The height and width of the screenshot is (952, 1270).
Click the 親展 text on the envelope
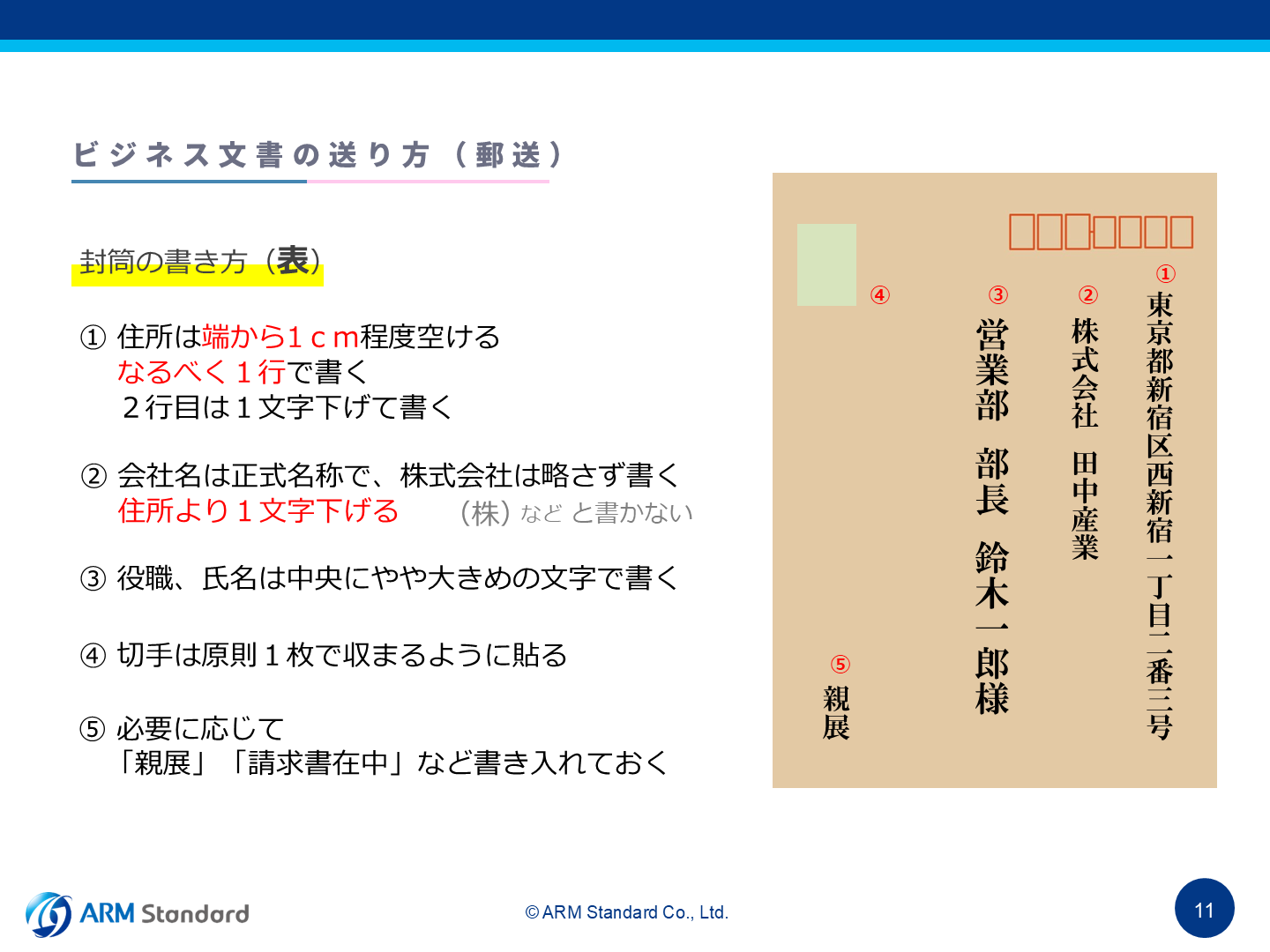[836, 712]
